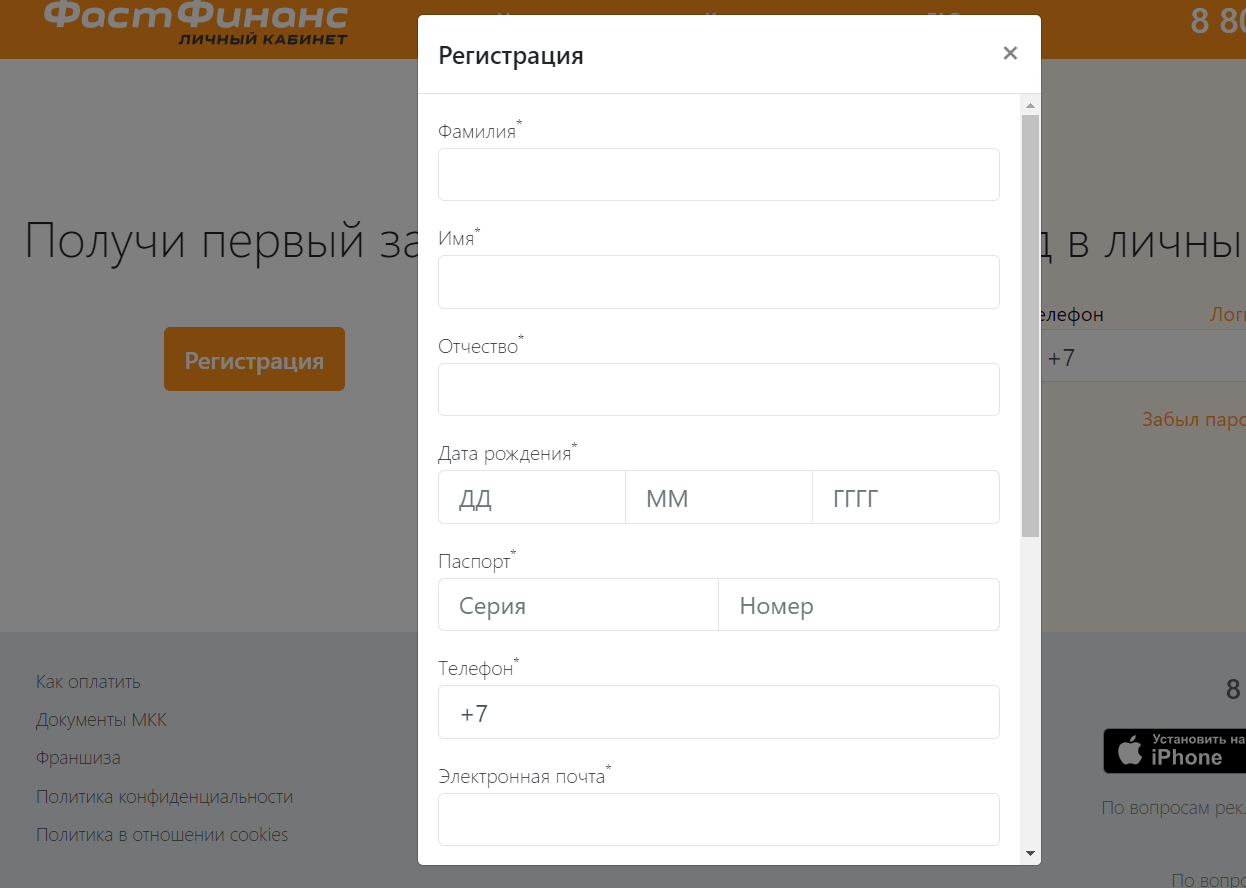
Task: Click the Фамилия input field
Action: pyautogui.click(x=719, y=174)
